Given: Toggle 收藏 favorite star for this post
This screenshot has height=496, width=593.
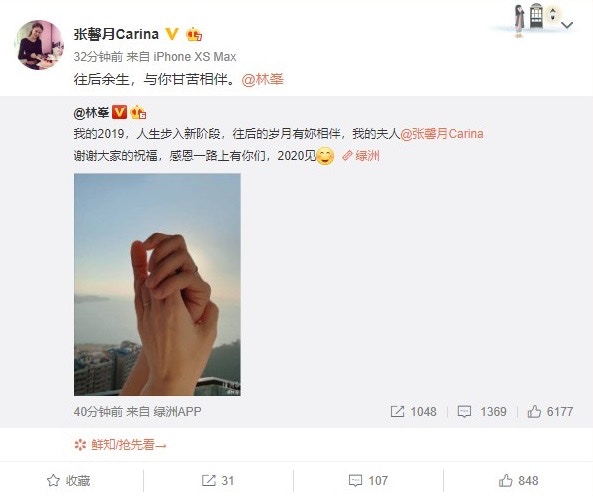Looking at the screenshot, I should [68, 480].
